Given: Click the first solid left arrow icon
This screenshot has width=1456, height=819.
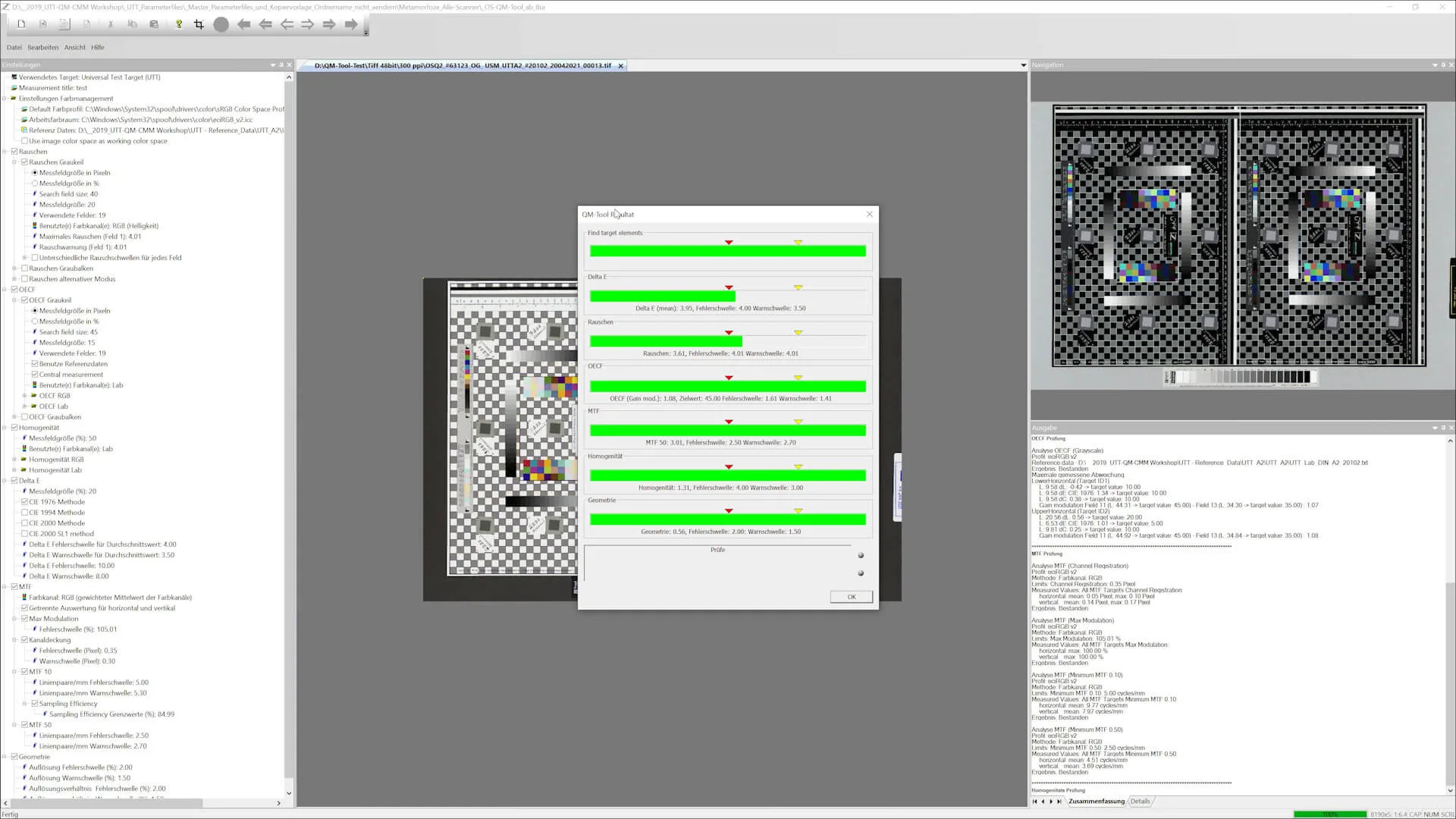Looking at the screenshot, I should pyautogui.click(x=243, y=24).
